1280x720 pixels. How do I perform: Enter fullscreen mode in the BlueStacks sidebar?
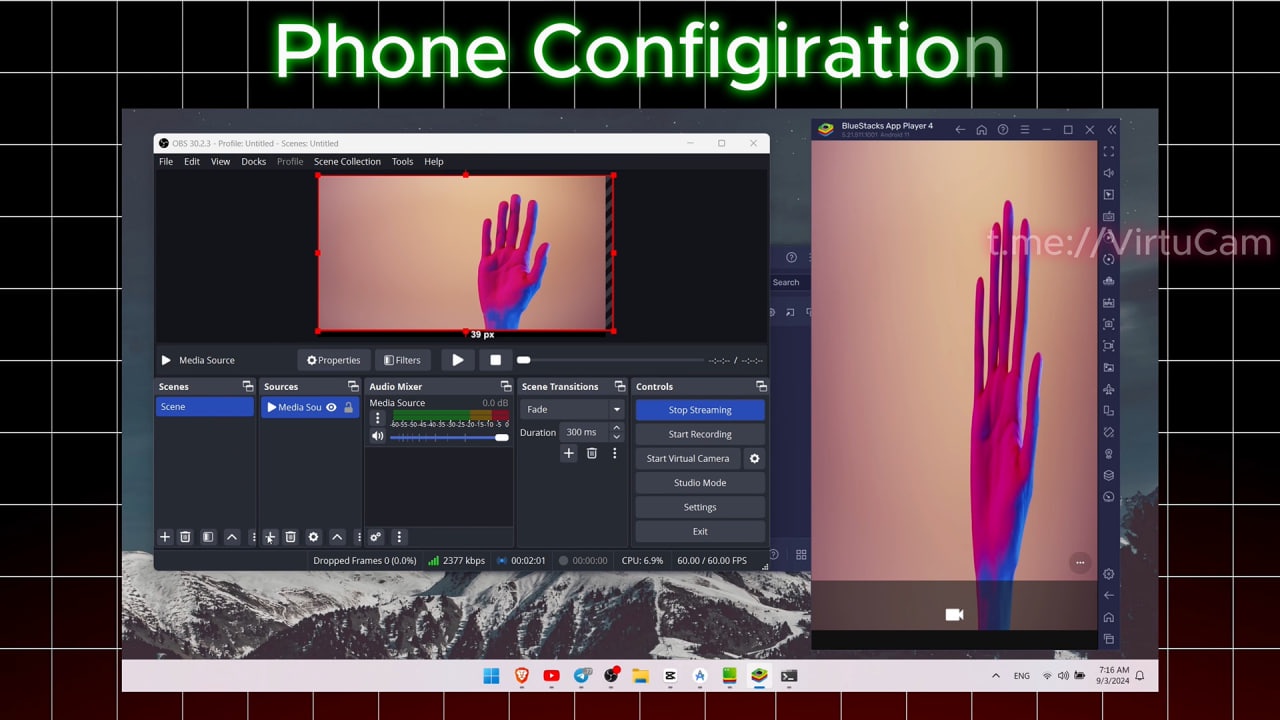pyautogui.click(x=1109, y=151)
